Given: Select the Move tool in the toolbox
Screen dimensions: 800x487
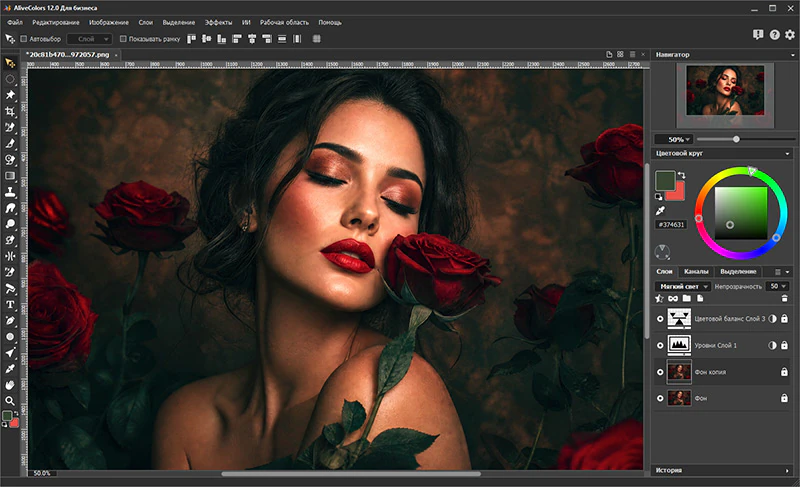Looking at the screenshot, I should click(x=10, y=63).
